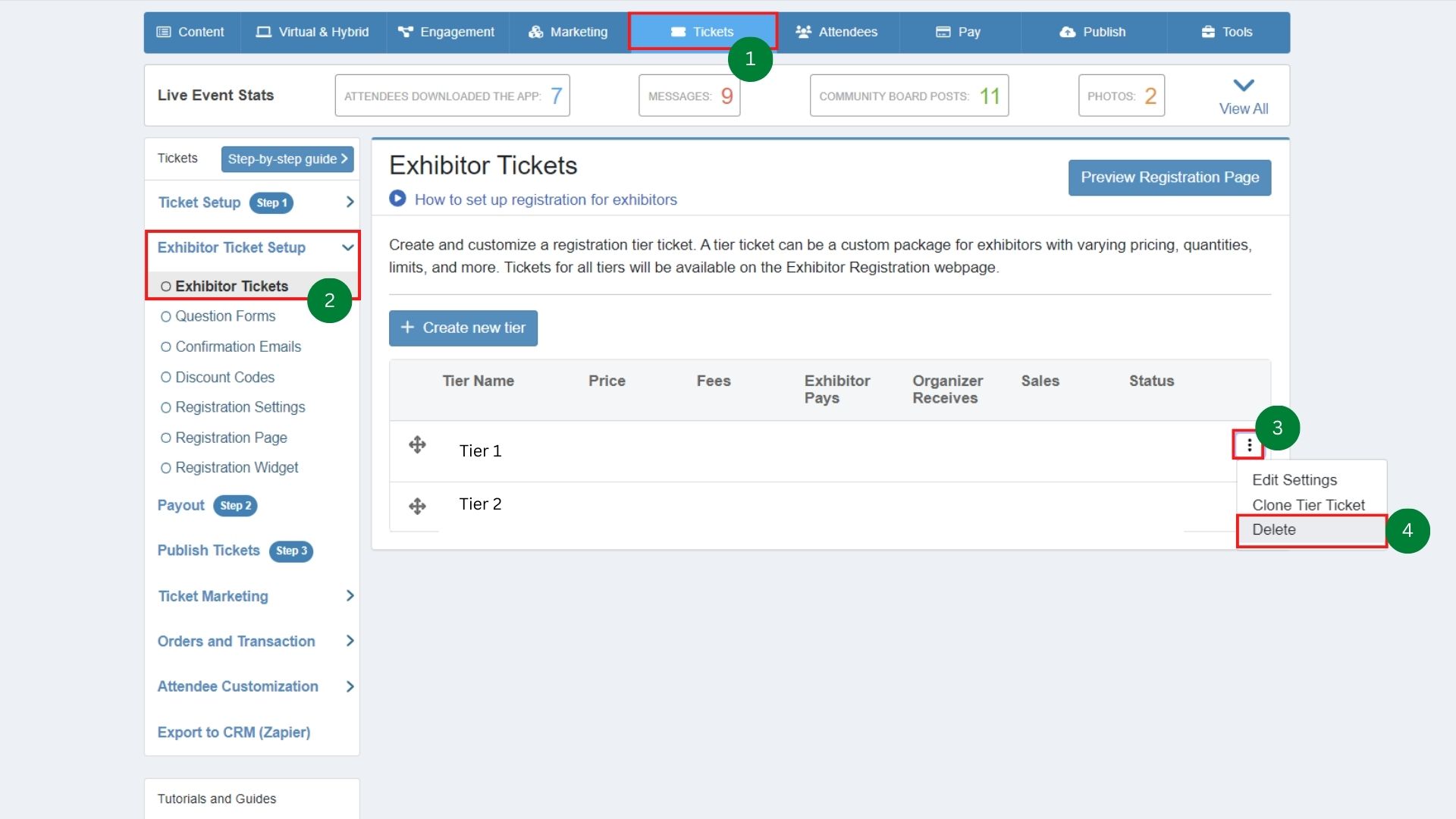The image size is (1456, 819).
Task: Click the Messages stat box
Action: (688, 96)
